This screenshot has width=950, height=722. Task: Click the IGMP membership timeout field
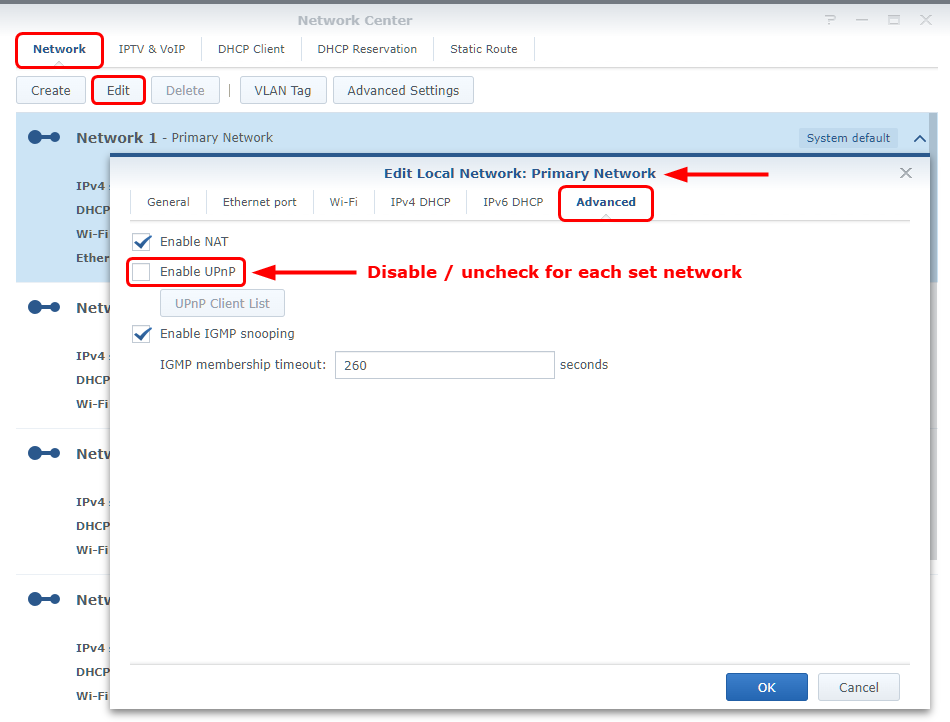tap(444, 365)
